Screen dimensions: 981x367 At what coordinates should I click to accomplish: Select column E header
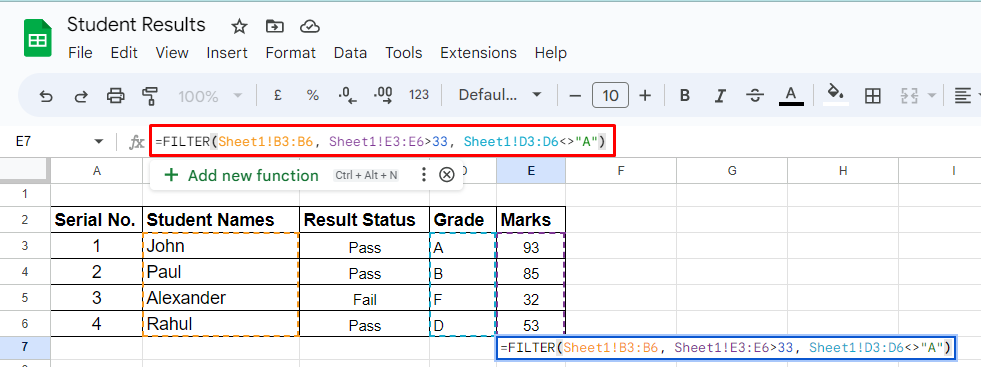(x=531, y=171)
